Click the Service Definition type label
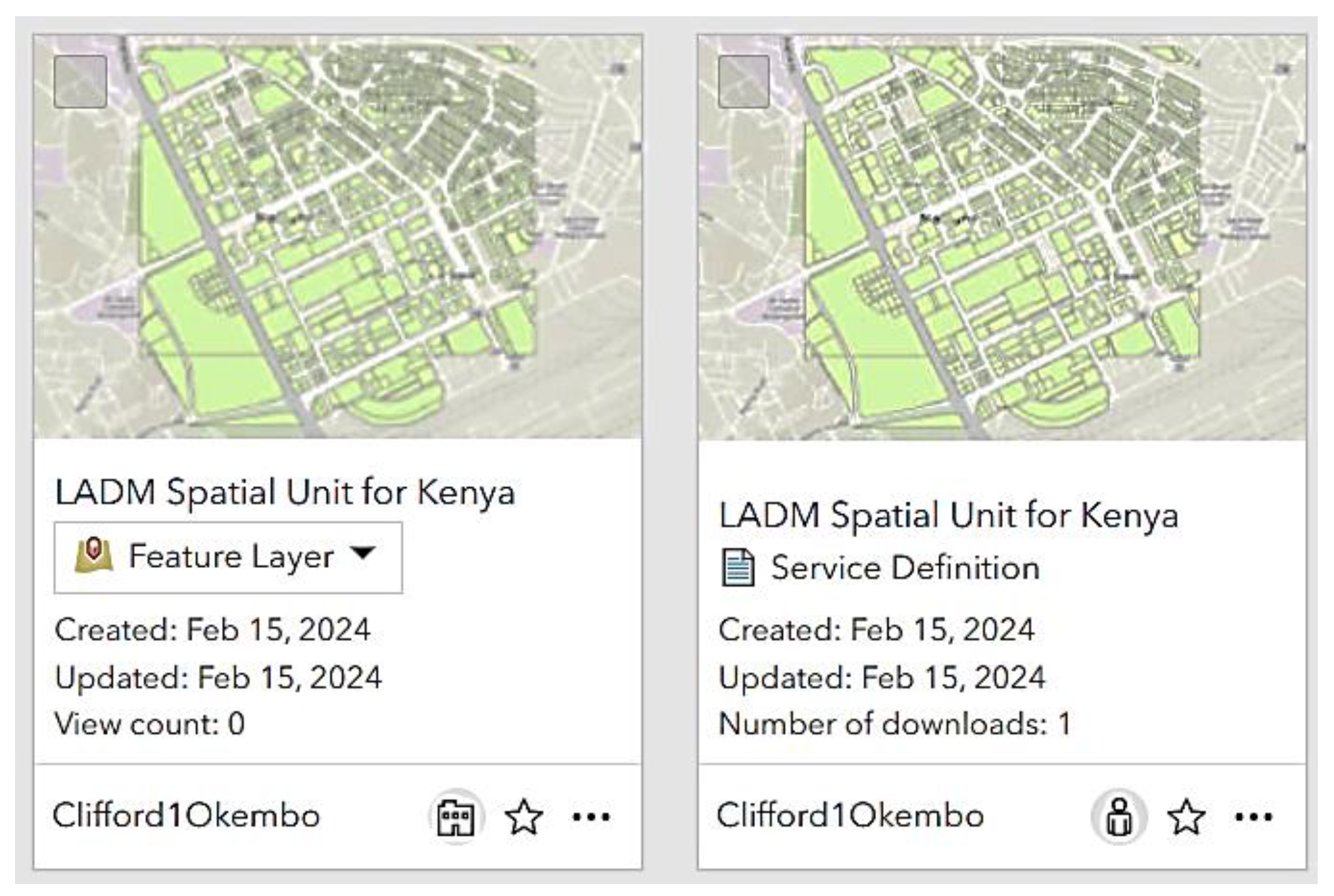Image resolution: width=1334 pixels, height=896 pixels. tap(905, 568)
